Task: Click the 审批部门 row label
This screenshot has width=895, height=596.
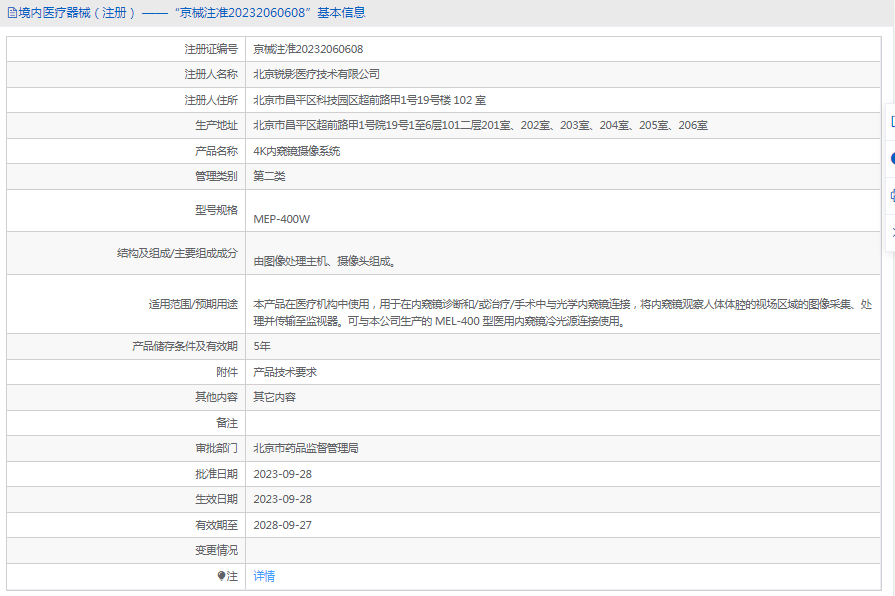Action: coord(216,448)
